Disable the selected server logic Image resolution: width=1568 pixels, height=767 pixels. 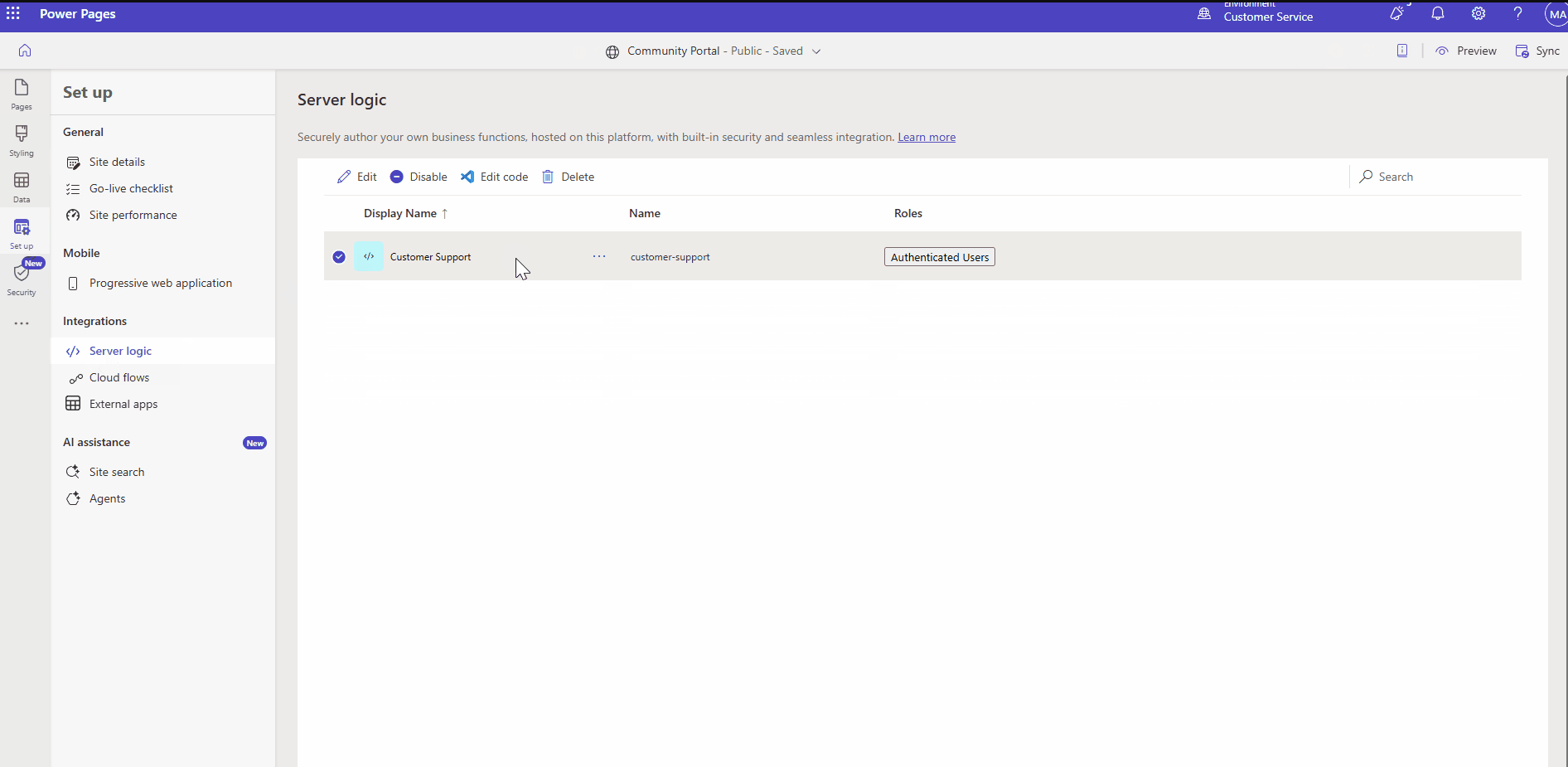419,177
